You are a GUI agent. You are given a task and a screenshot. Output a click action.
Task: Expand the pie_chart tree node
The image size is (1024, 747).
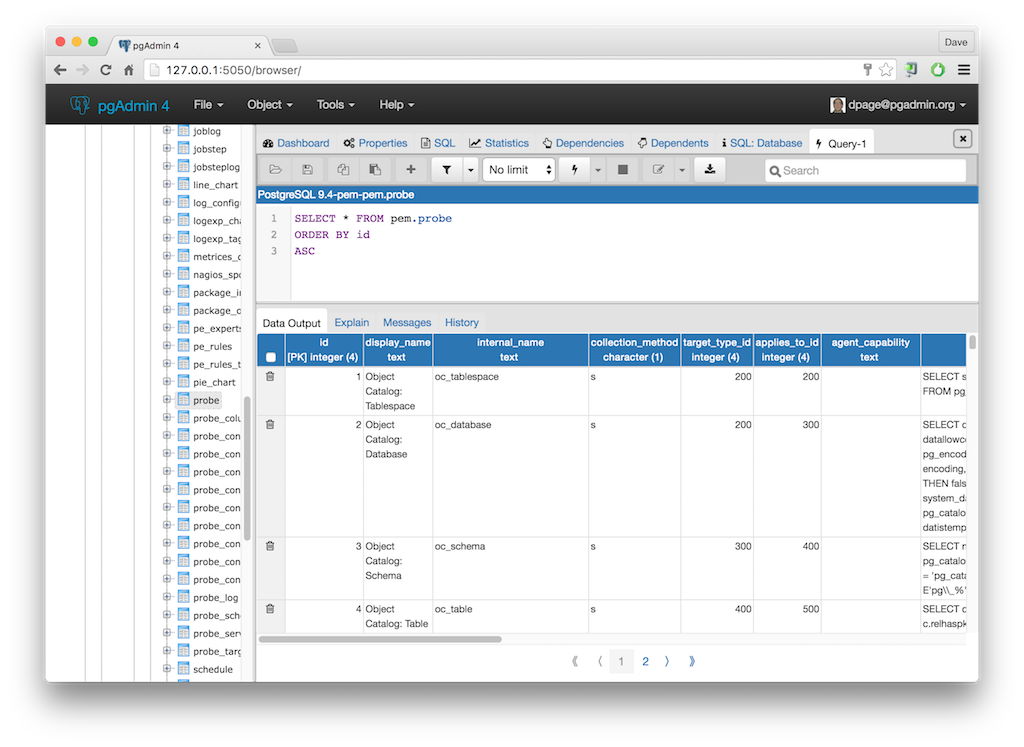(167, 381)
